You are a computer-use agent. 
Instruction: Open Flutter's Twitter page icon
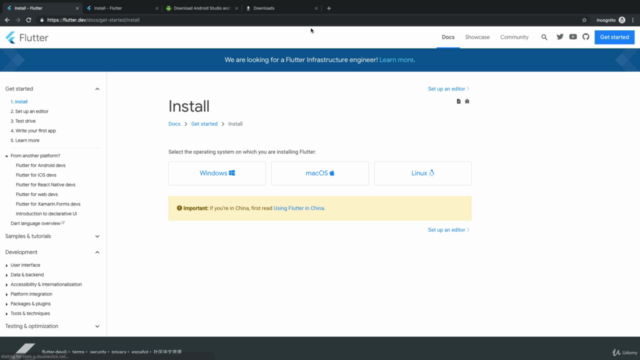[x=560, y=37]
